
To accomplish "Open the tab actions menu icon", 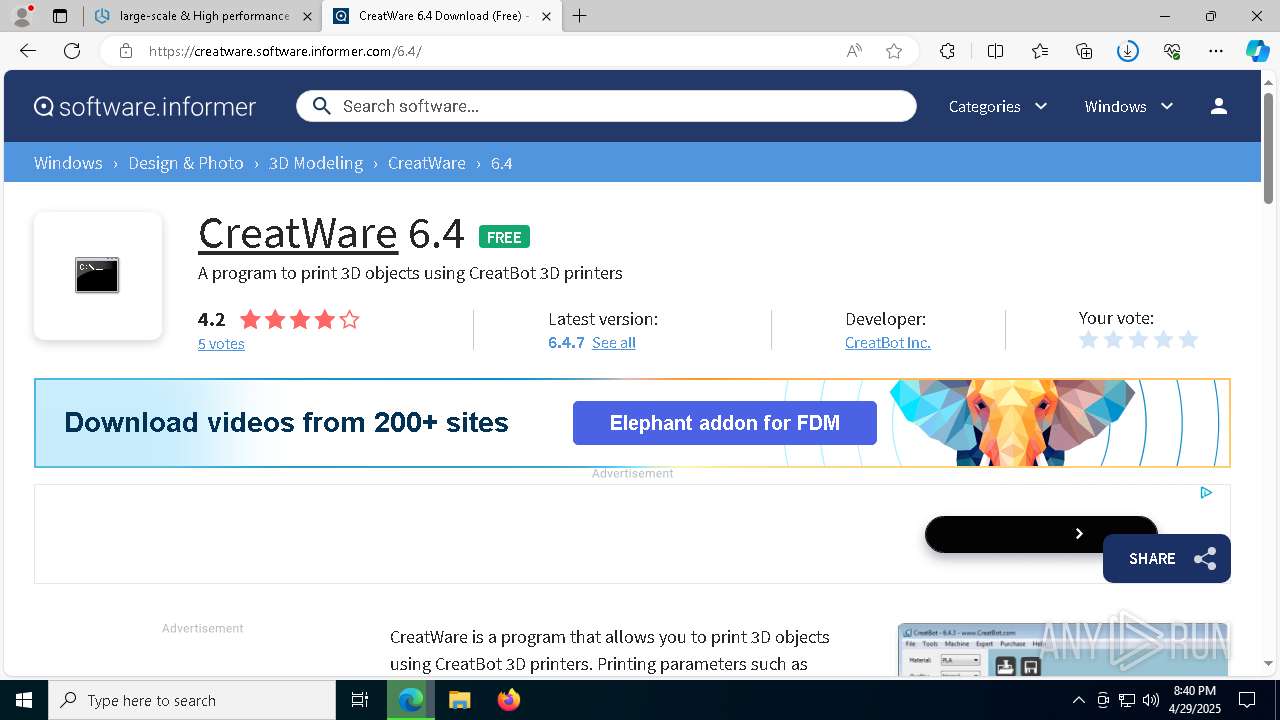I will click(x=60, y=16).
